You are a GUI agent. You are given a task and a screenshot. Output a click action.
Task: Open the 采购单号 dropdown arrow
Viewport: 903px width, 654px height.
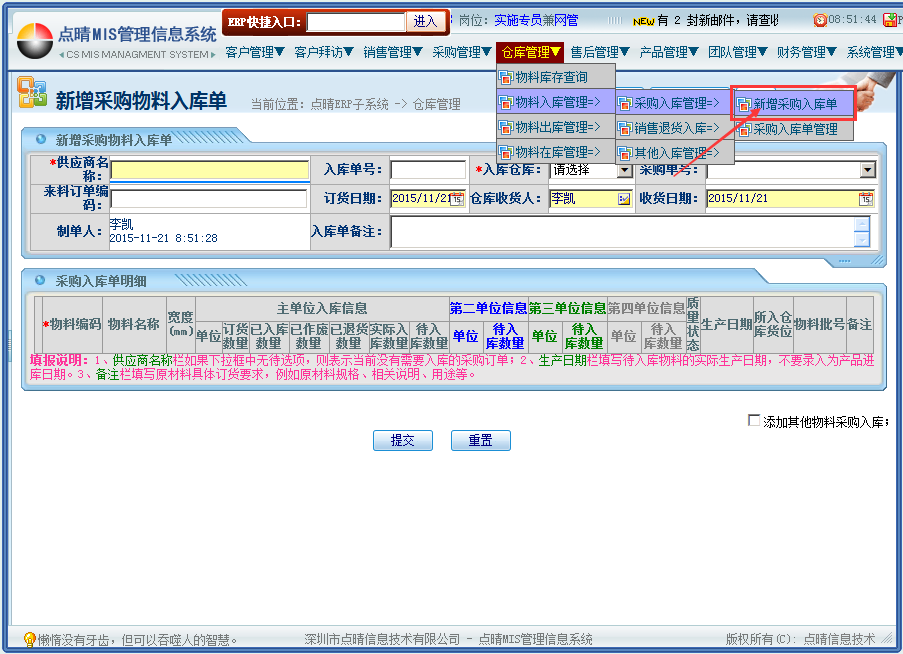pyautogui.click(x=867, y=170)
